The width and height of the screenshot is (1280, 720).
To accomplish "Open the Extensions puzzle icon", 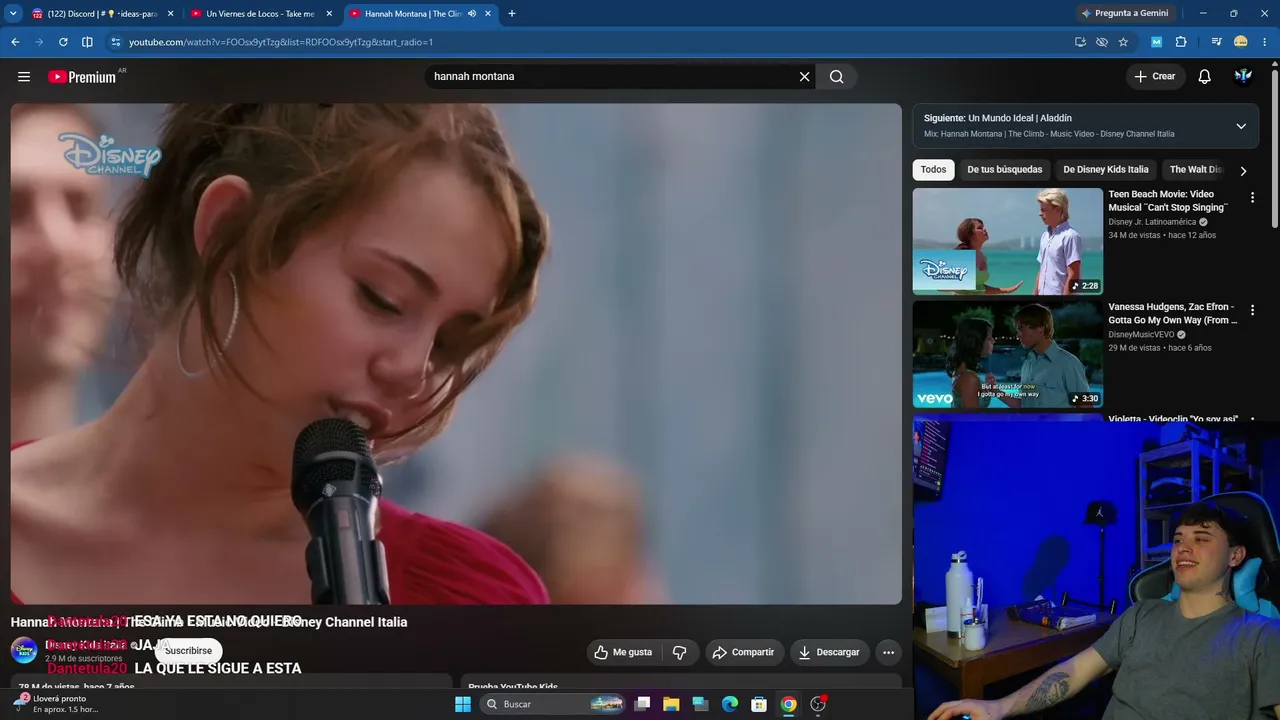I will pyautogui.click(x=1181, y=42).
